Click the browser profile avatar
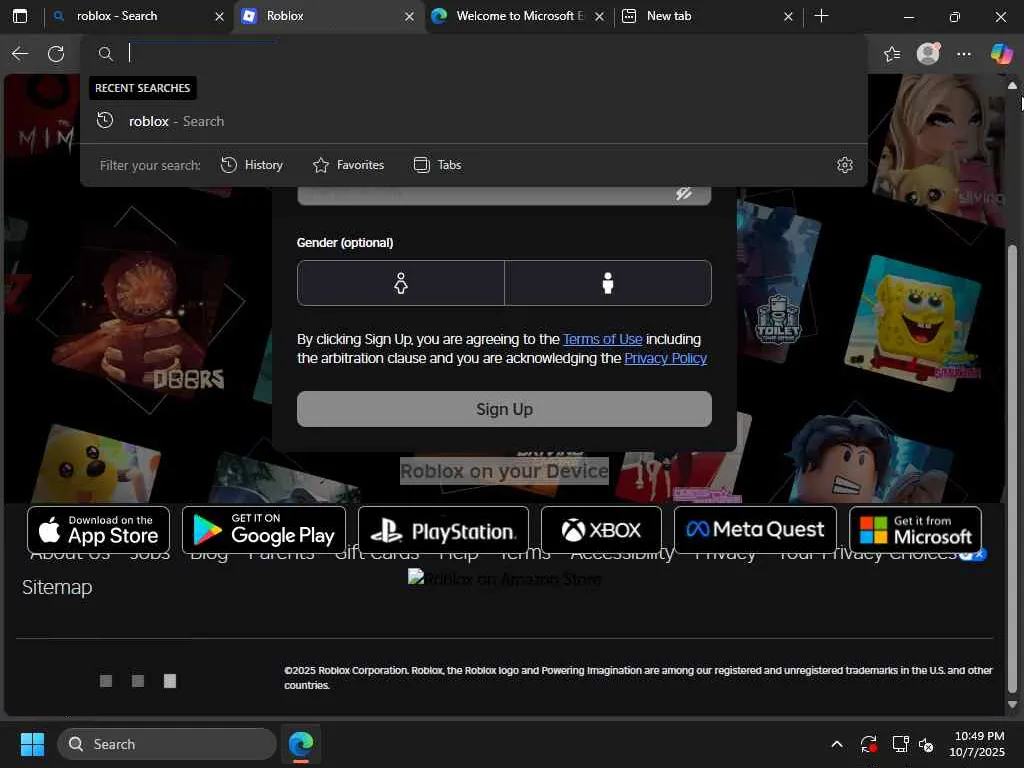This screenshot has height=768, width=1024. [928, 54]
